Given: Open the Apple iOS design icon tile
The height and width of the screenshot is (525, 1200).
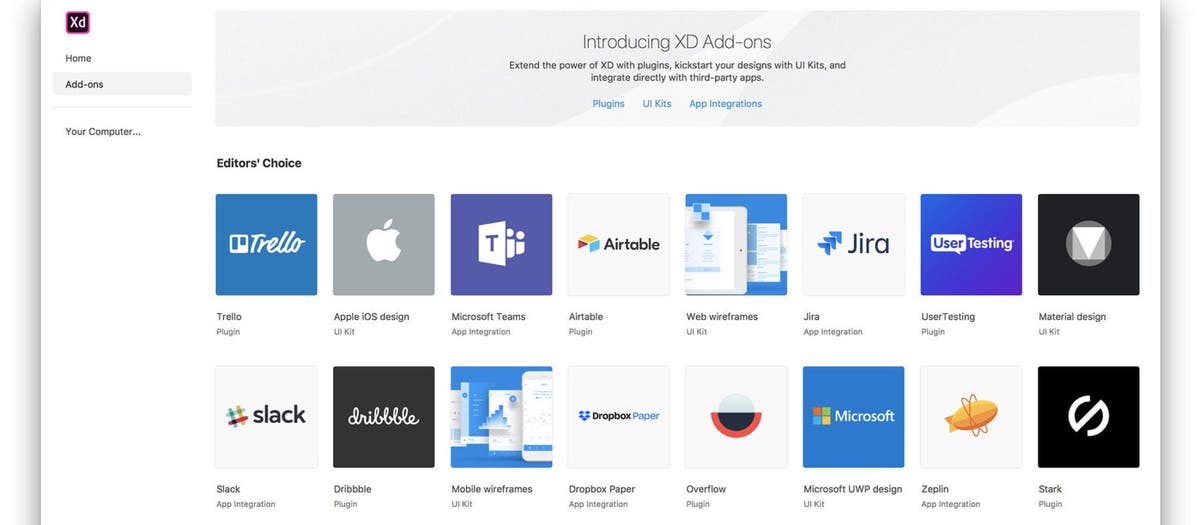Looking at the screenshot, I should (384, 244).
